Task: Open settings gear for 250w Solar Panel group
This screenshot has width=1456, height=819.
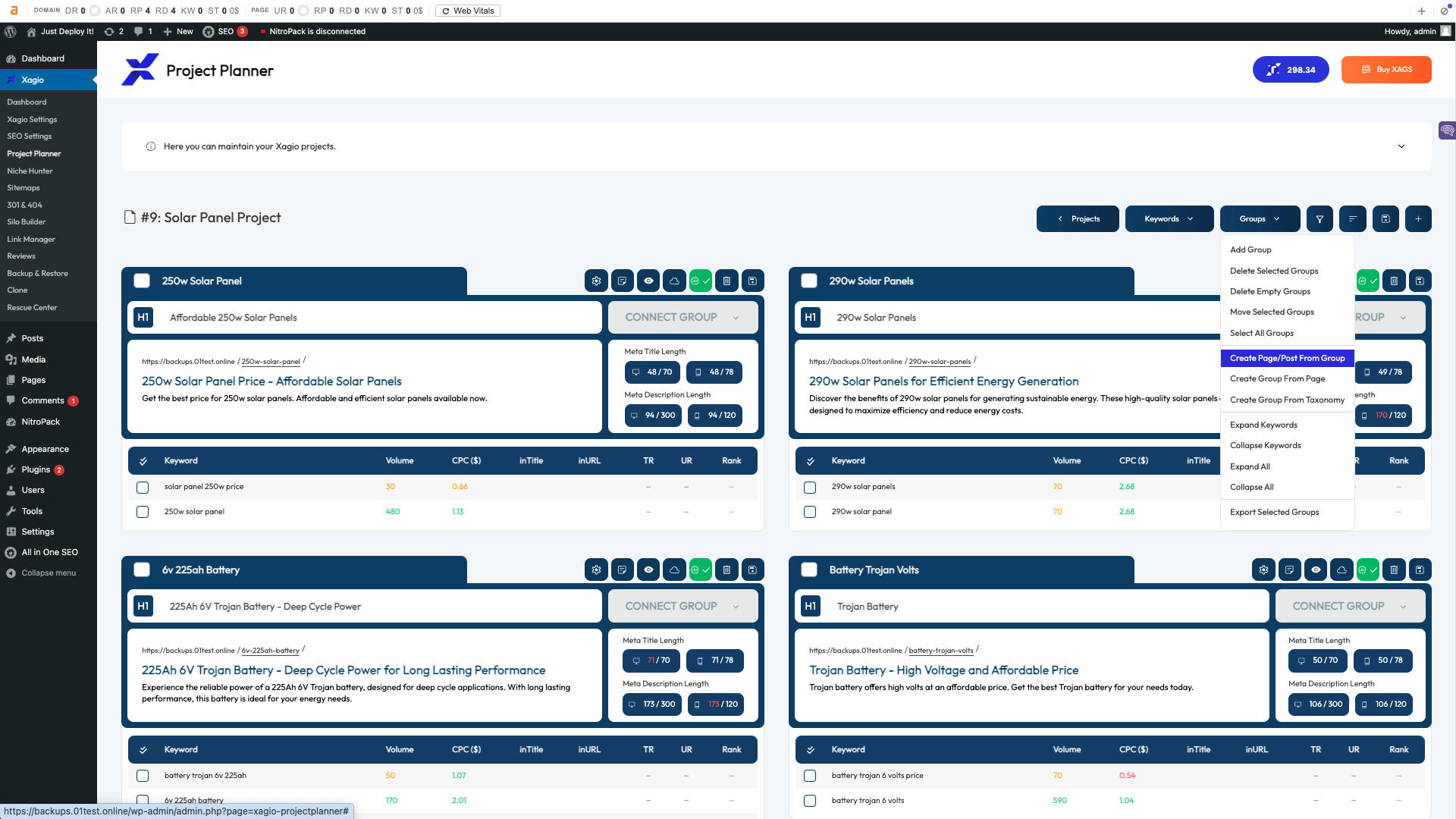Action: click(x=596, y=281)
